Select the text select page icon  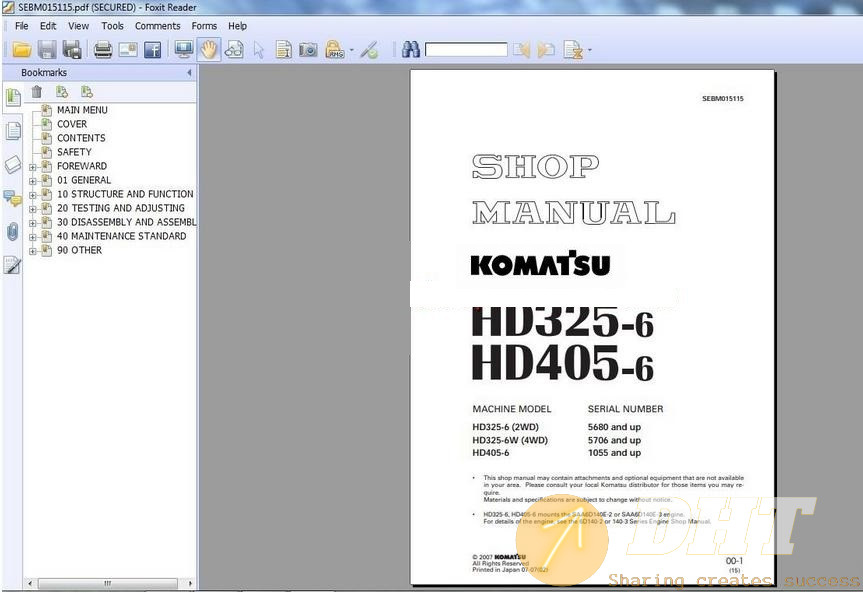click(283, 50)
